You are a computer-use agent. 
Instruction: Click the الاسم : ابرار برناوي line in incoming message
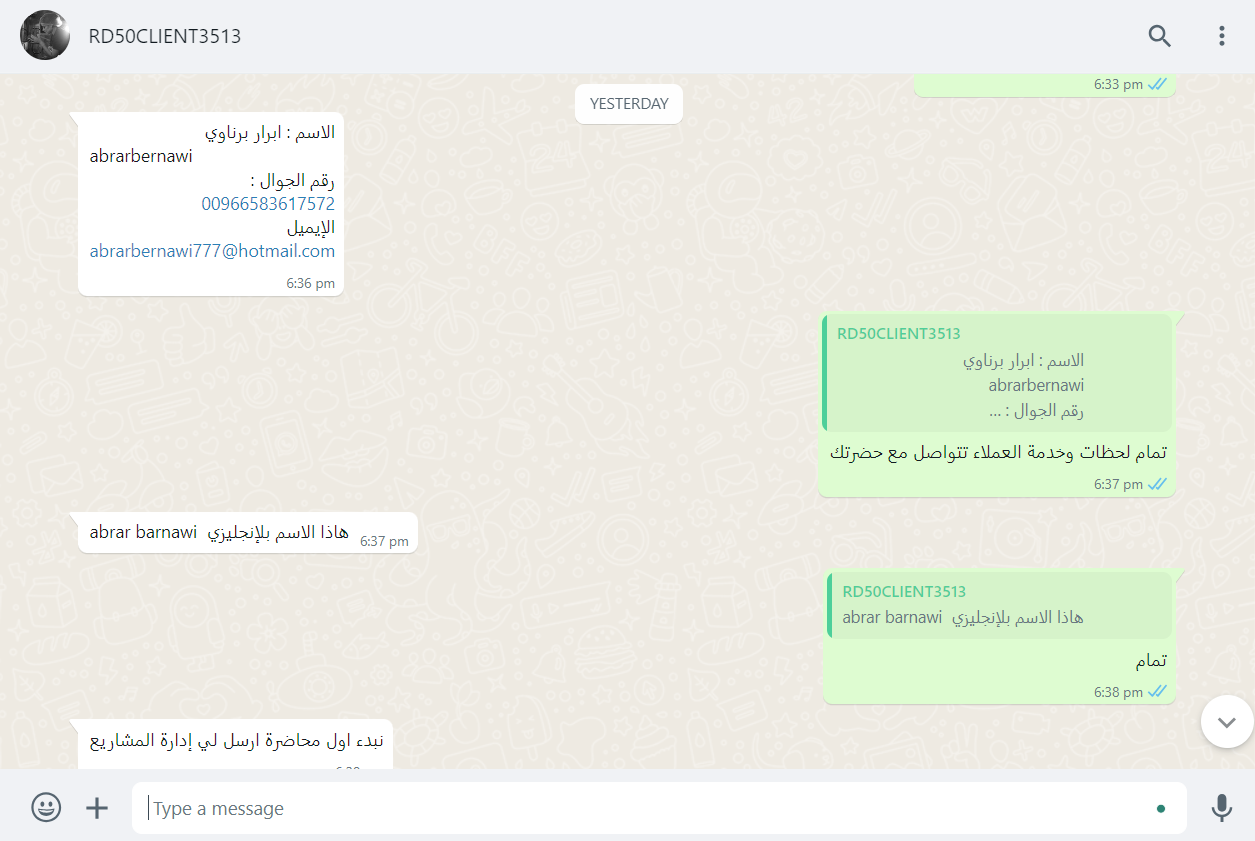point(270,132)
